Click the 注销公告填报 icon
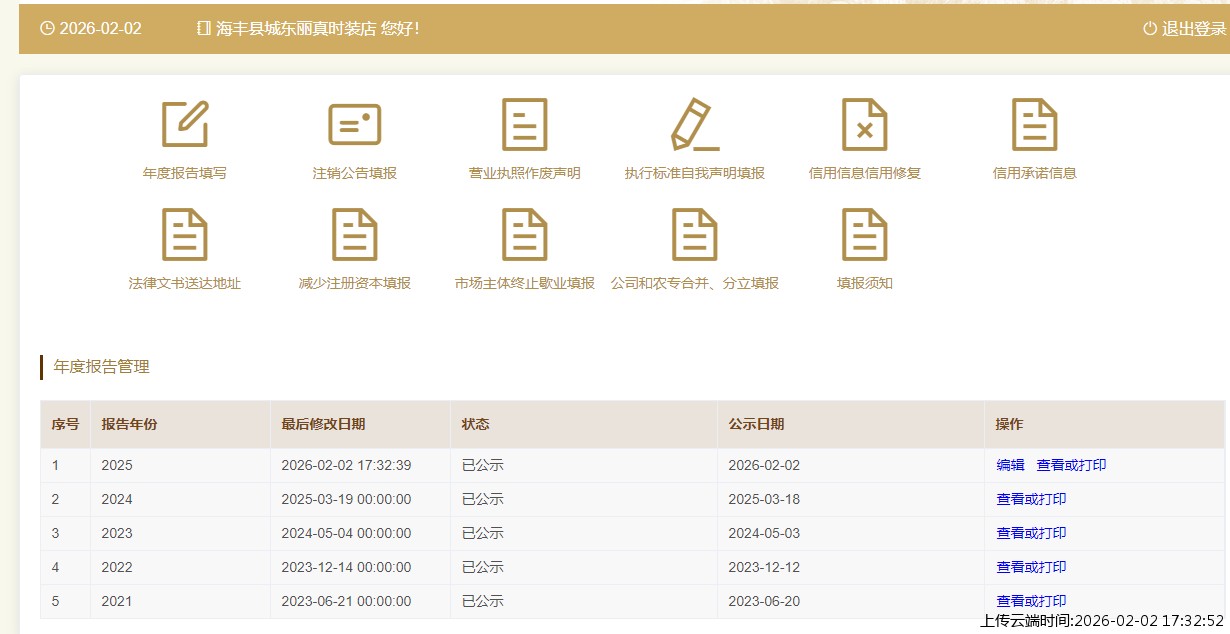1230x634 pixels. pos(355,125)
